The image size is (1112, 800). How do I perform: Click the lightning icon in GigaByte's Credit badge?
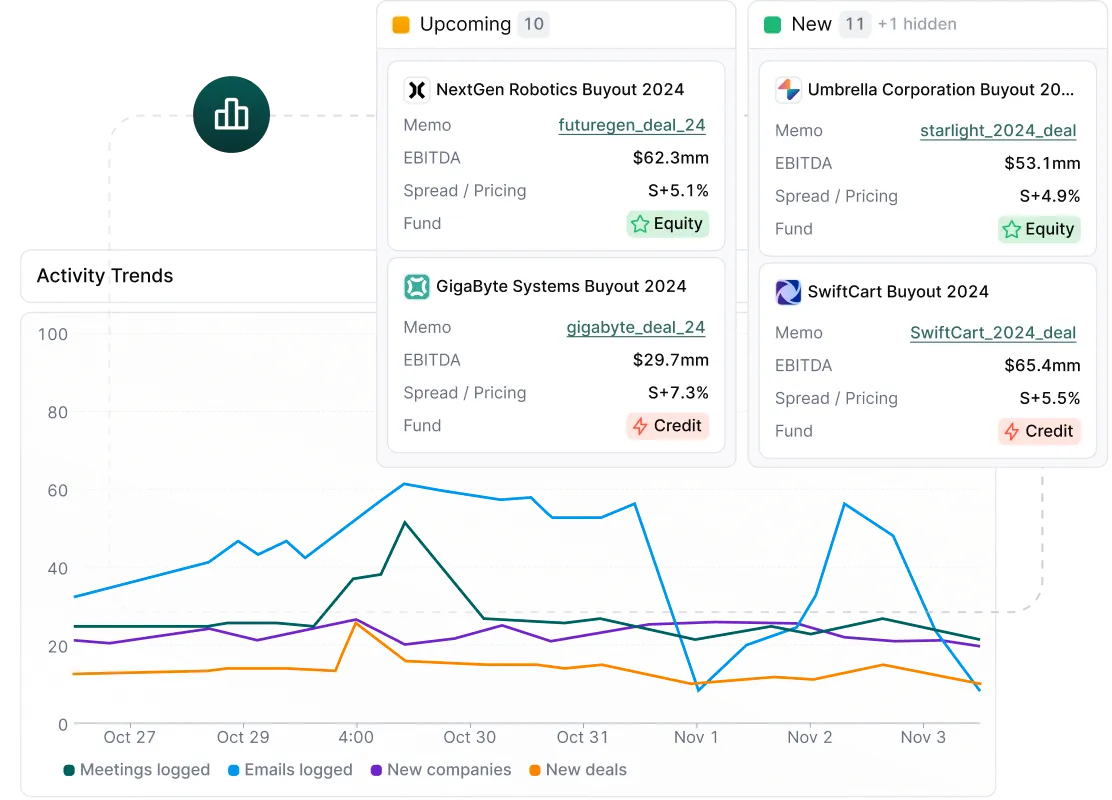[x=639, y=426]
